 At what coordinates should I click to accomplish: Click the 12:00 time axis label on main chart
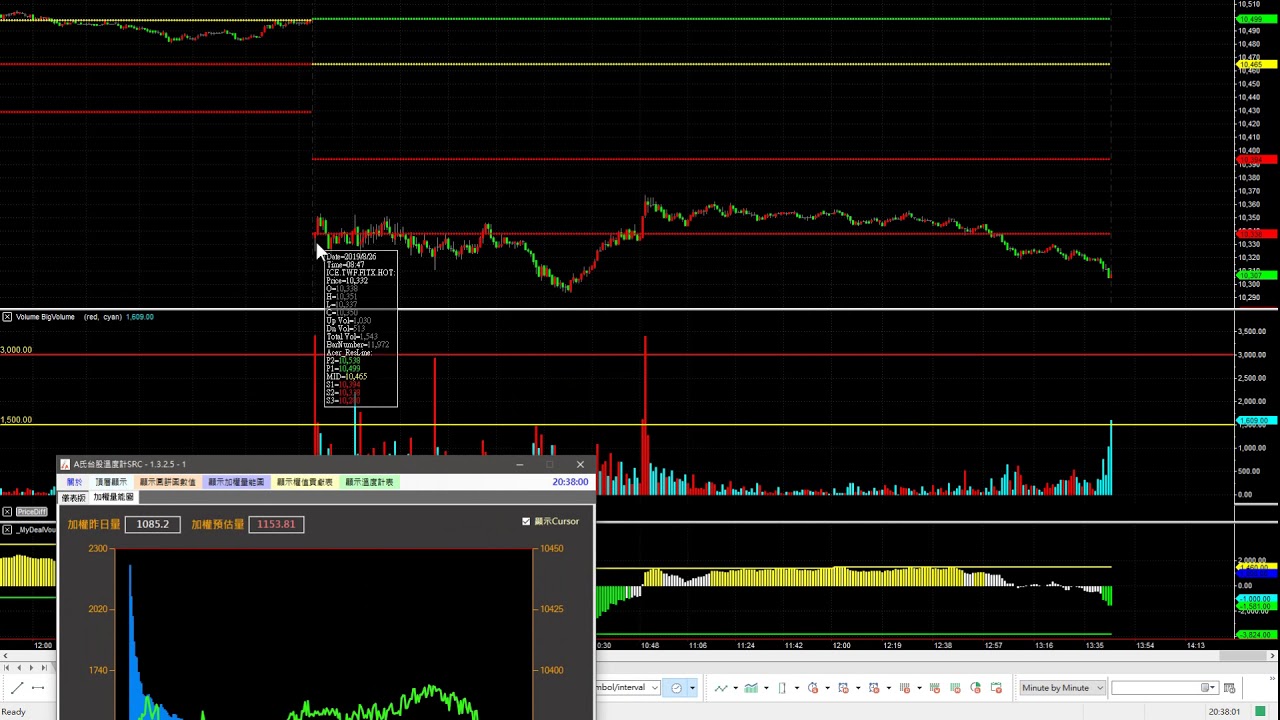tap(842, 646)
